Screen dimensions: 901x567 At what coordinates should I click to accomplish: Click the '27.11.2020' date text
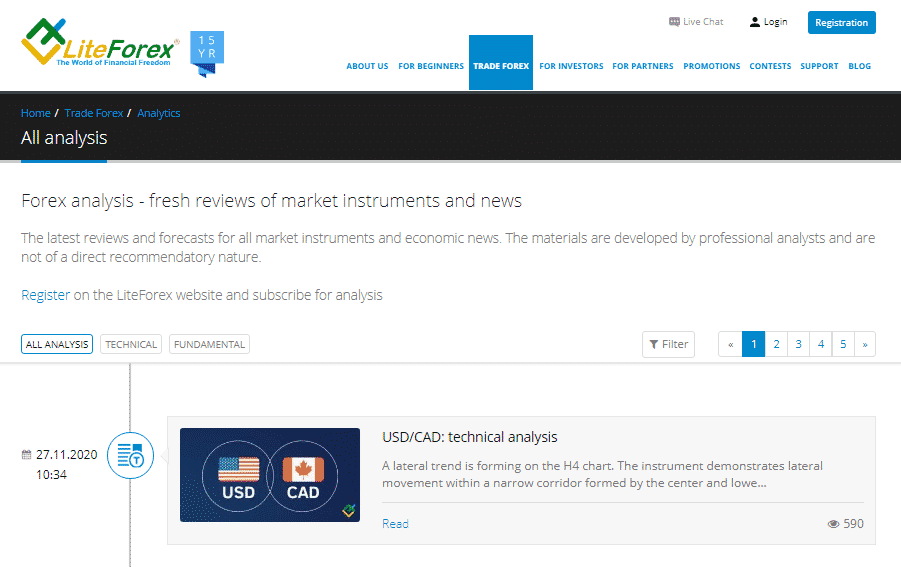(x=67, y=455)
